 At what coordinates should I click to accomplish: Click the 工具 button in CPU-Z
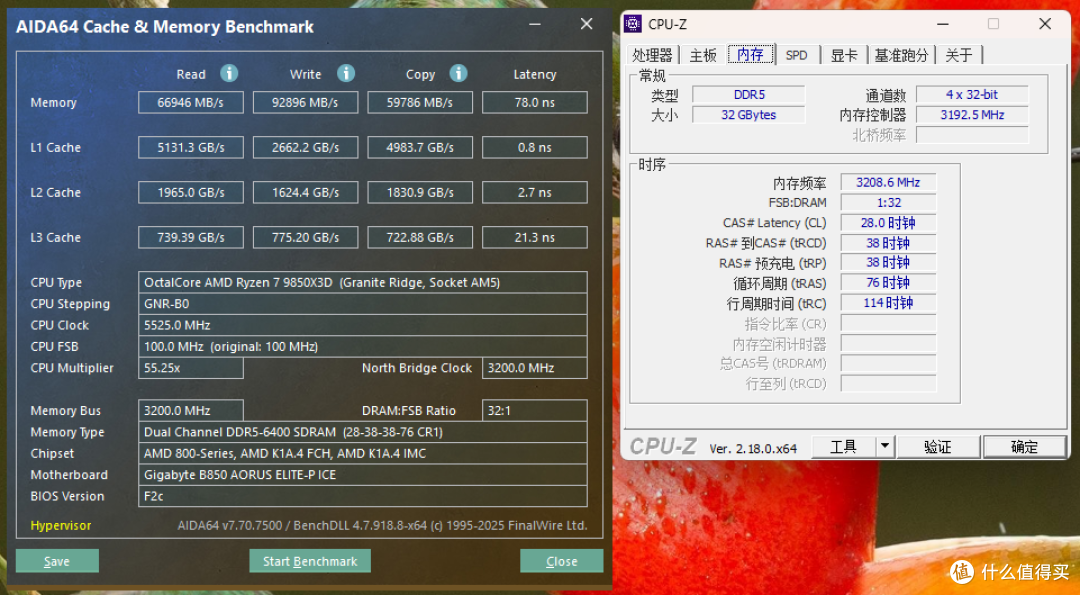pyautogui.click(x=844, y=446)
